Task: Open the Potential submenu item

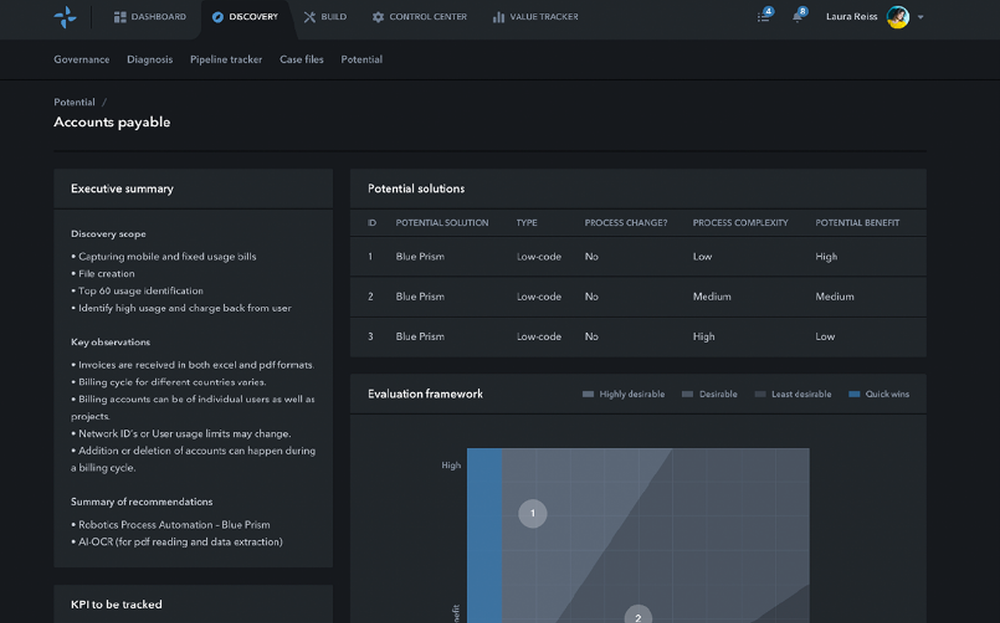Action: click(362, 59)
